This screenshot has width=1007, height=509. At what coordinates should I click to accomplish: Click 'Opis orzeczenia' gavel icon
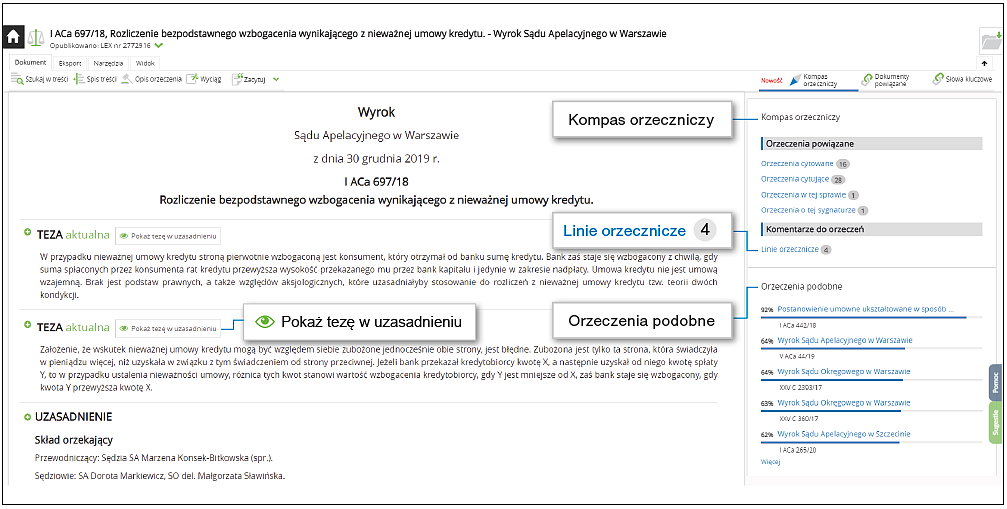click(x=151, y=79)
